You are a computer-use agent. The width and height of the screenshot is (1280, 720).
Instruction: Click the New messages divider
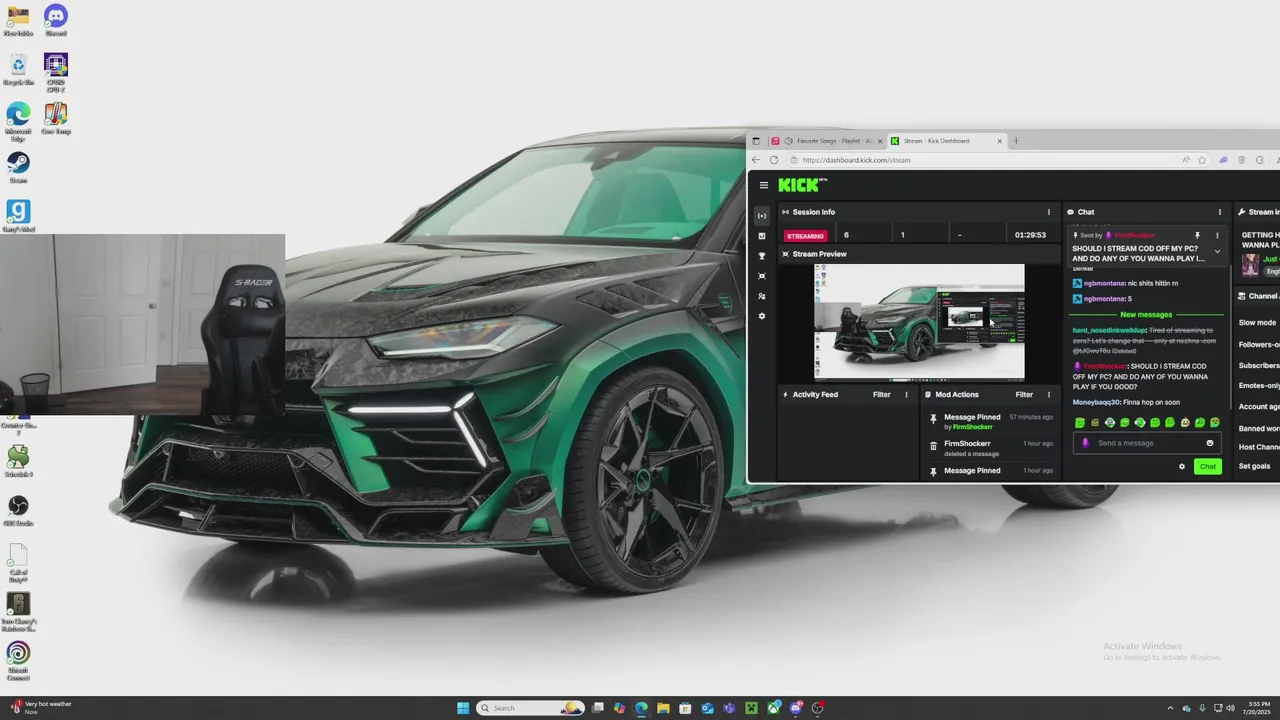point(1146,315)
